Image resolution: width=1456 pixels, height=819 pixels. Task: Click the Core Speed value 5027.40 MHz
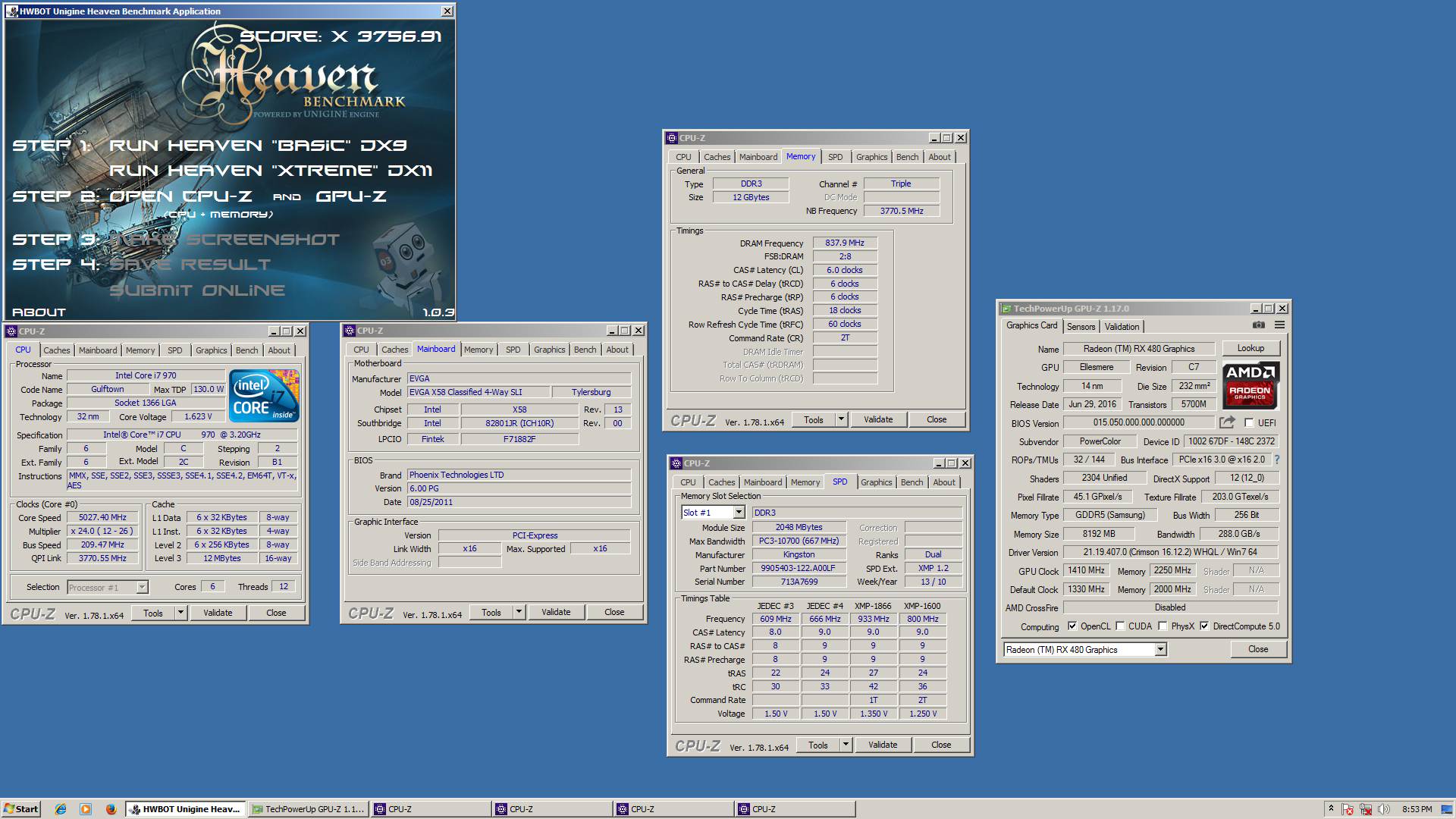[x=102, y=517]
